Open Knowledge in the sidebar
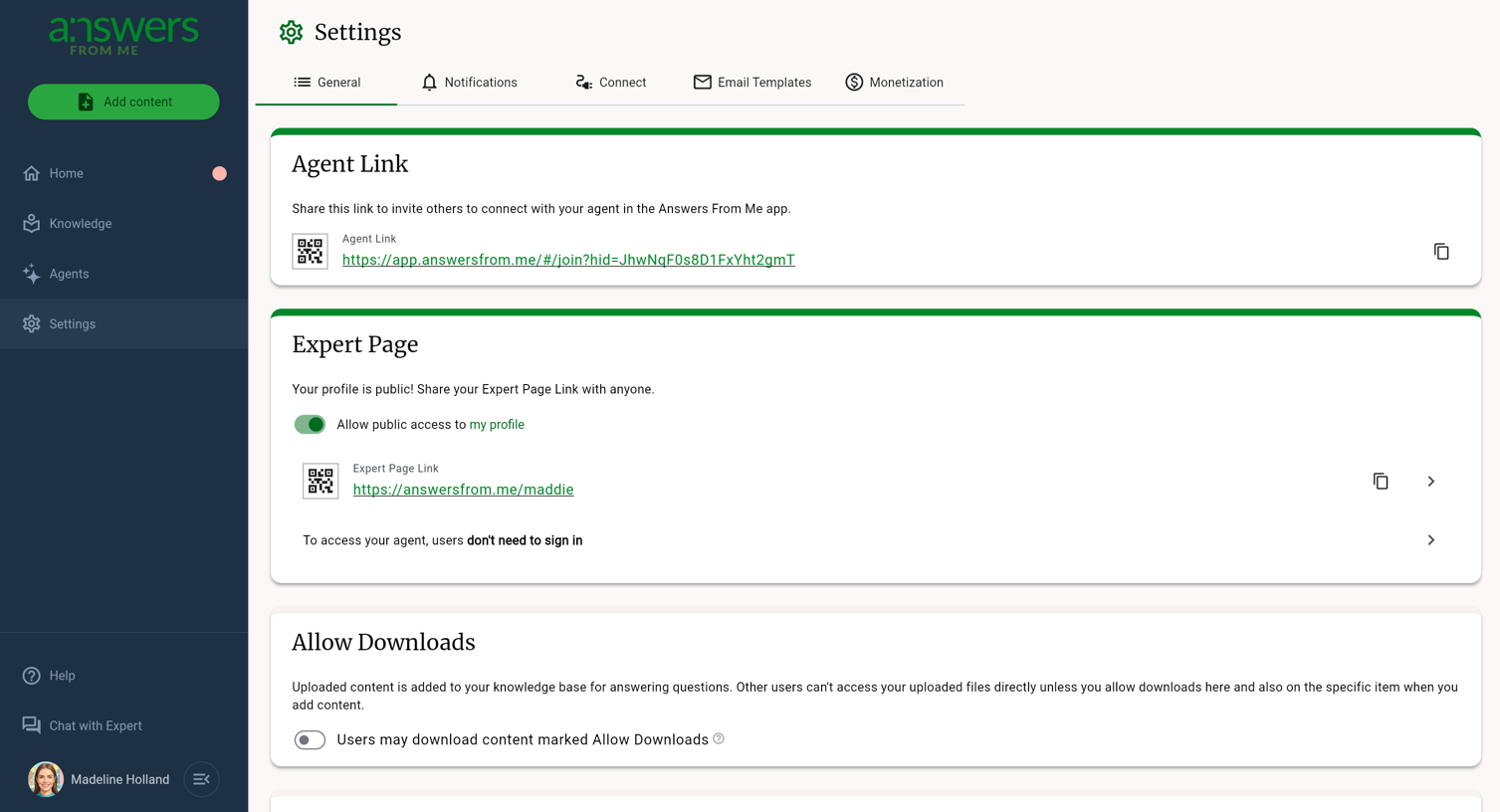 pos(123,224)
